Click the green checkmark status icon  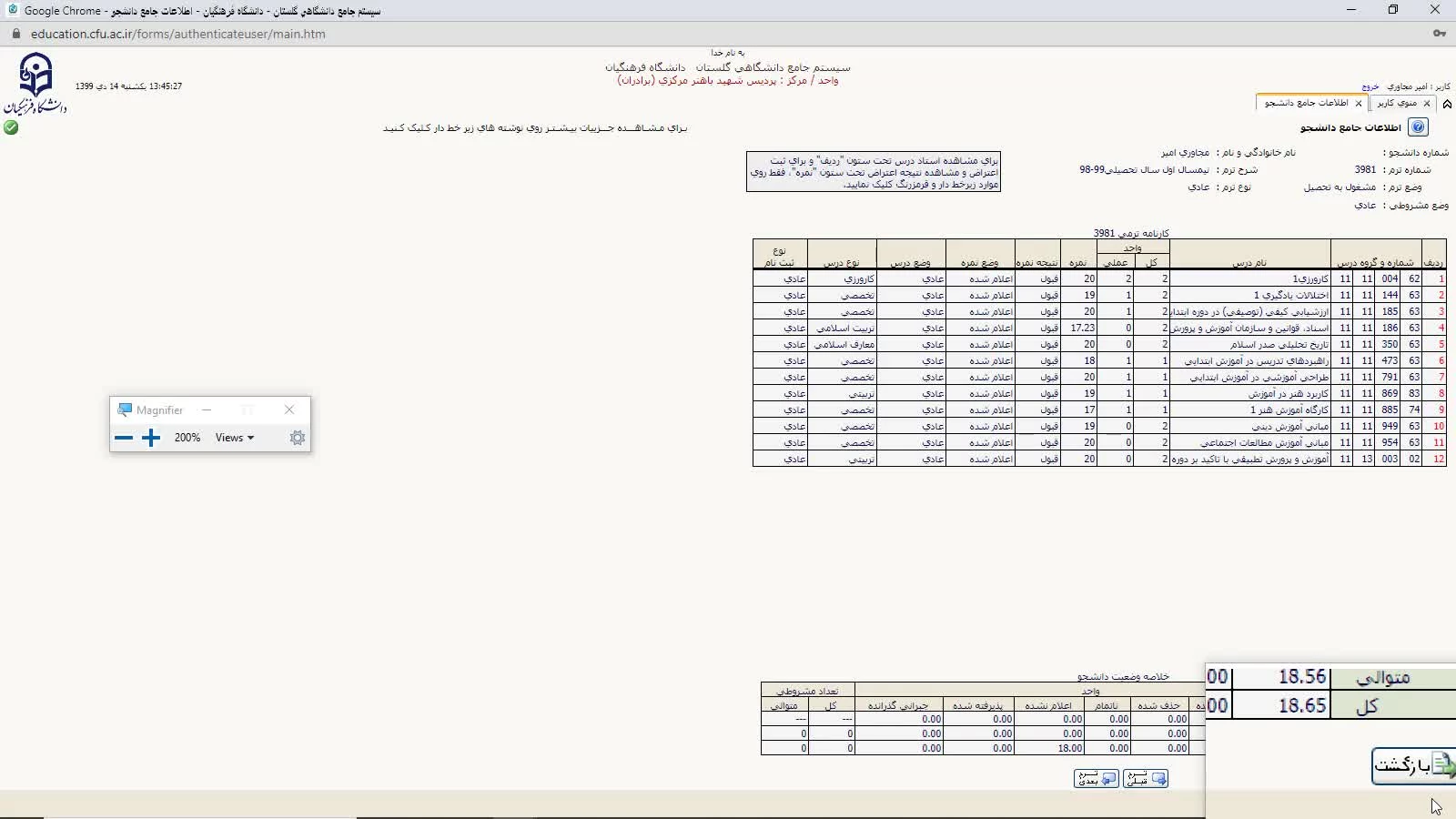11,127
